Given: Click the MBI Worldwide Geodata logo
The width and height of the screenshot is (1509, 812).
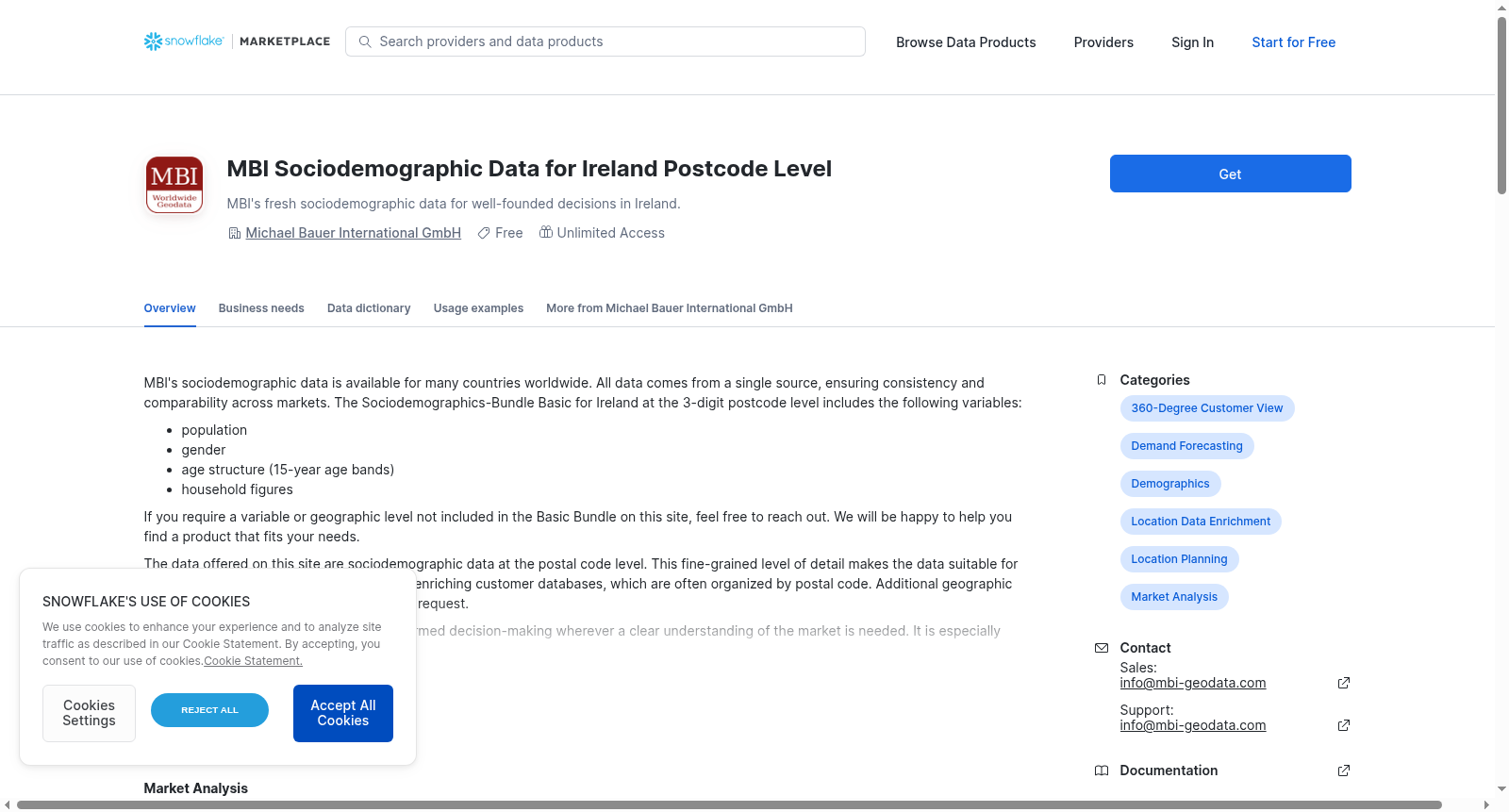Looking at the screenshot, I should 174,185.
